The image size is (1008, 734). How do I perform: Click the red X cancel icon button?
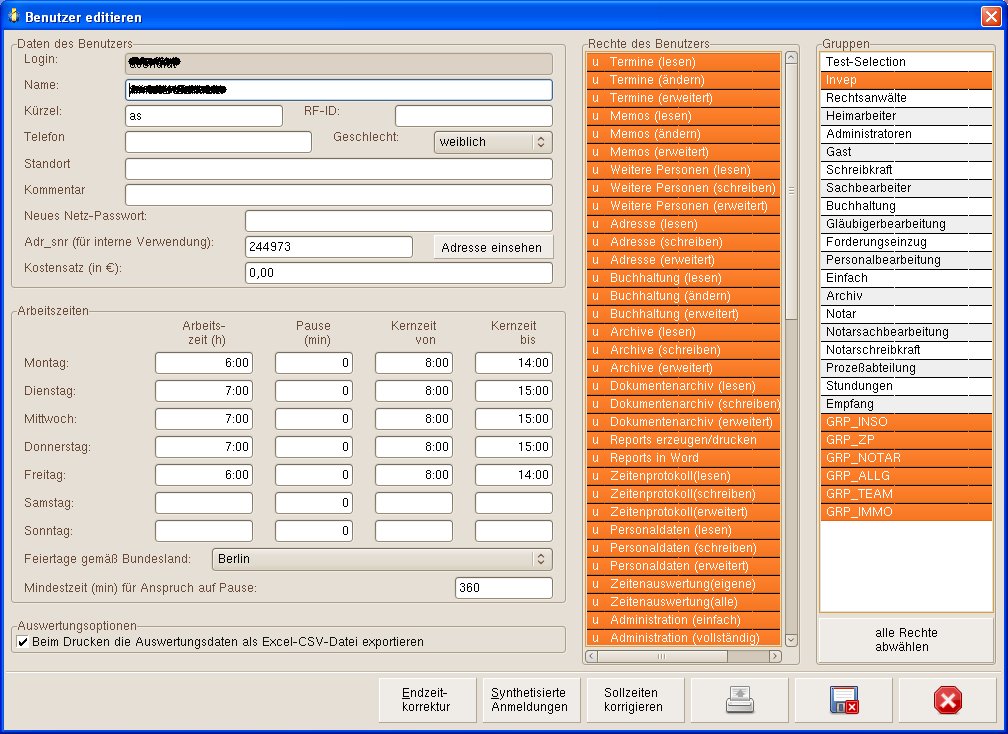948,700
